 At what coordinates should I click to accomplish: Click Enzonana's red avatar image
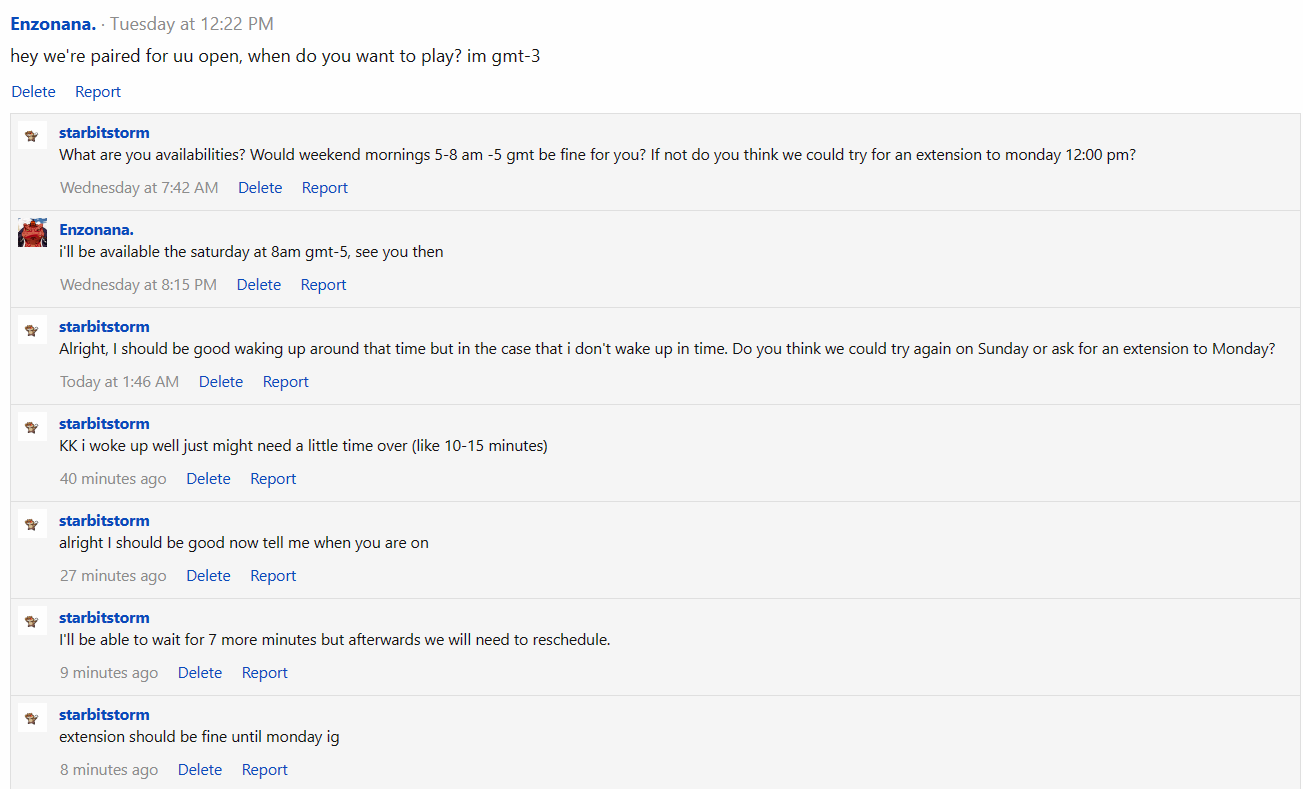(x=32, y=232)
